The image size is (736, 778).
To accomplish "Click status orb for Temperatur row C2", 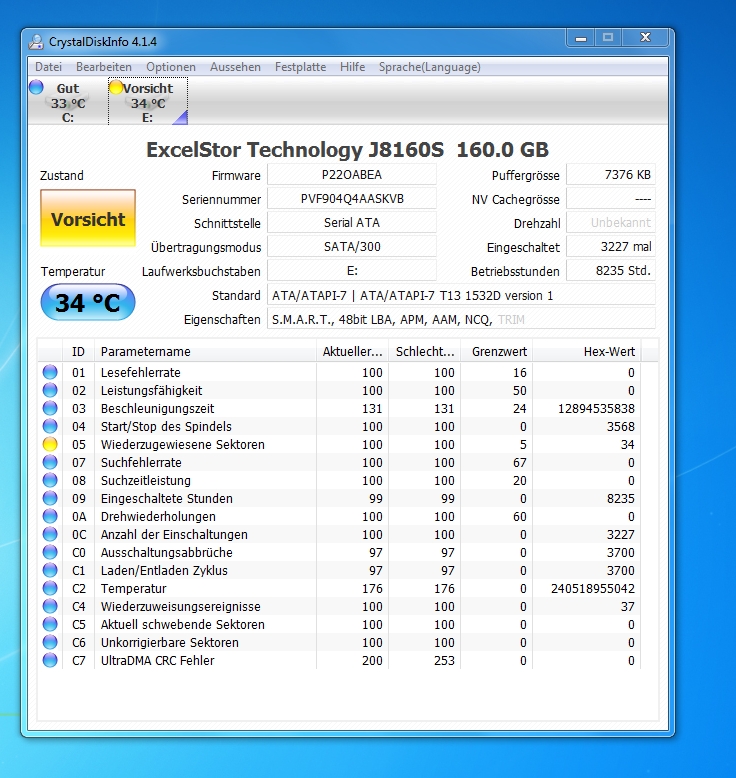I will [50, 588].
